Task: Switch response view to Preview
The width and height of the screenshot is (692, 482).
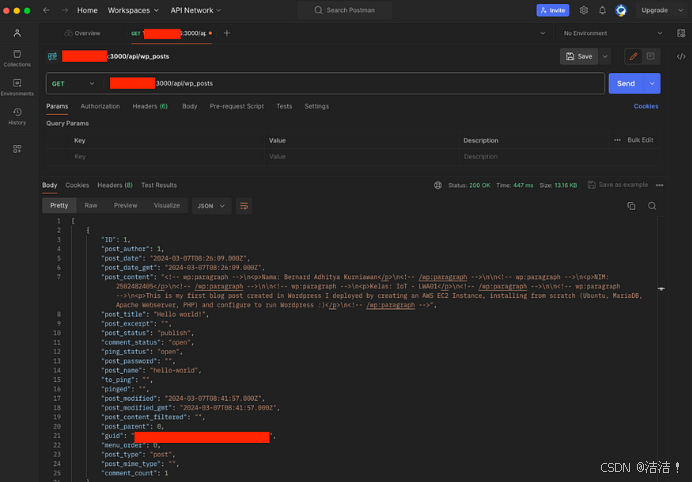Action: coord(126,206)
